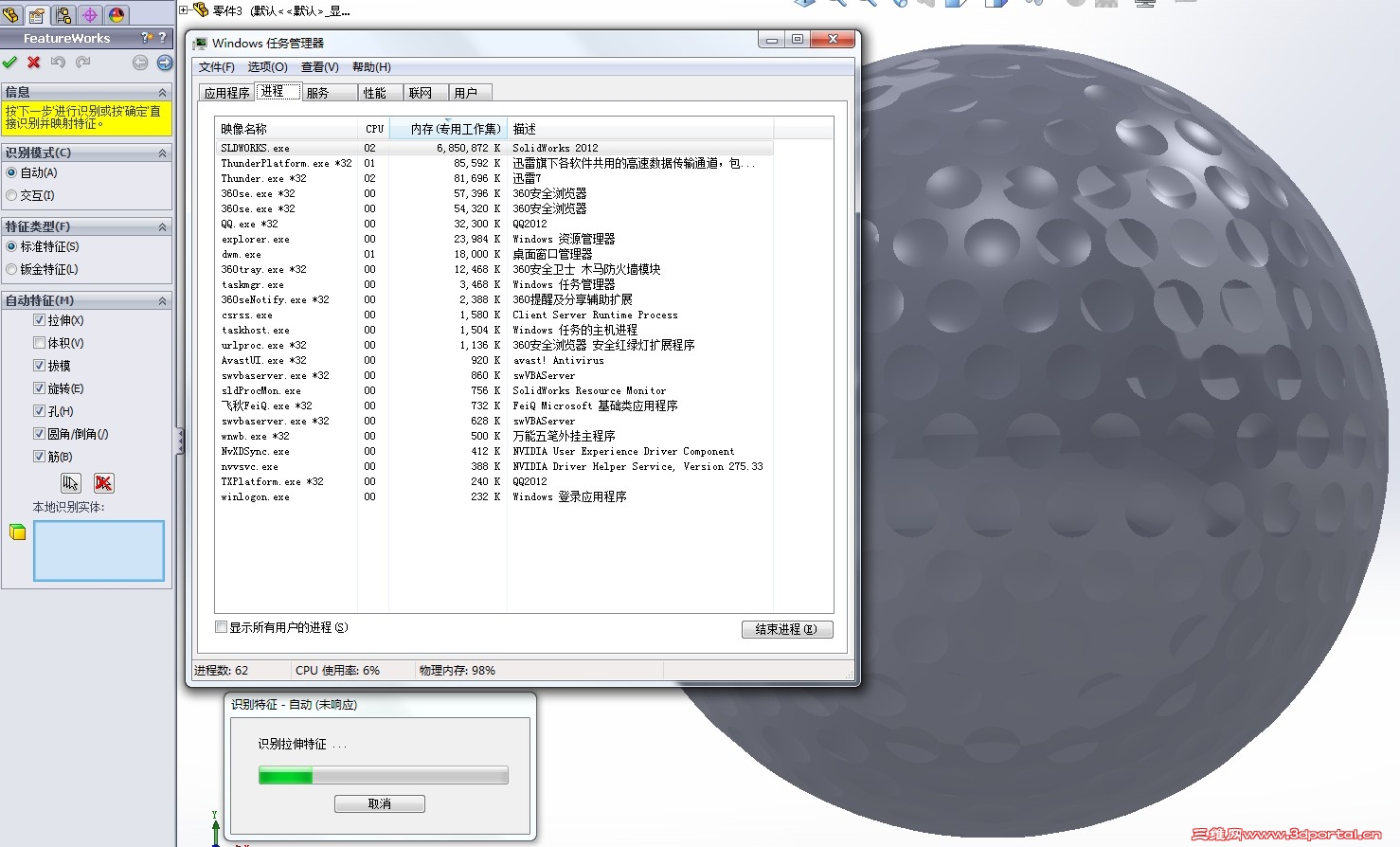Go to next step with blue arrow

click(x=165, y=63)
